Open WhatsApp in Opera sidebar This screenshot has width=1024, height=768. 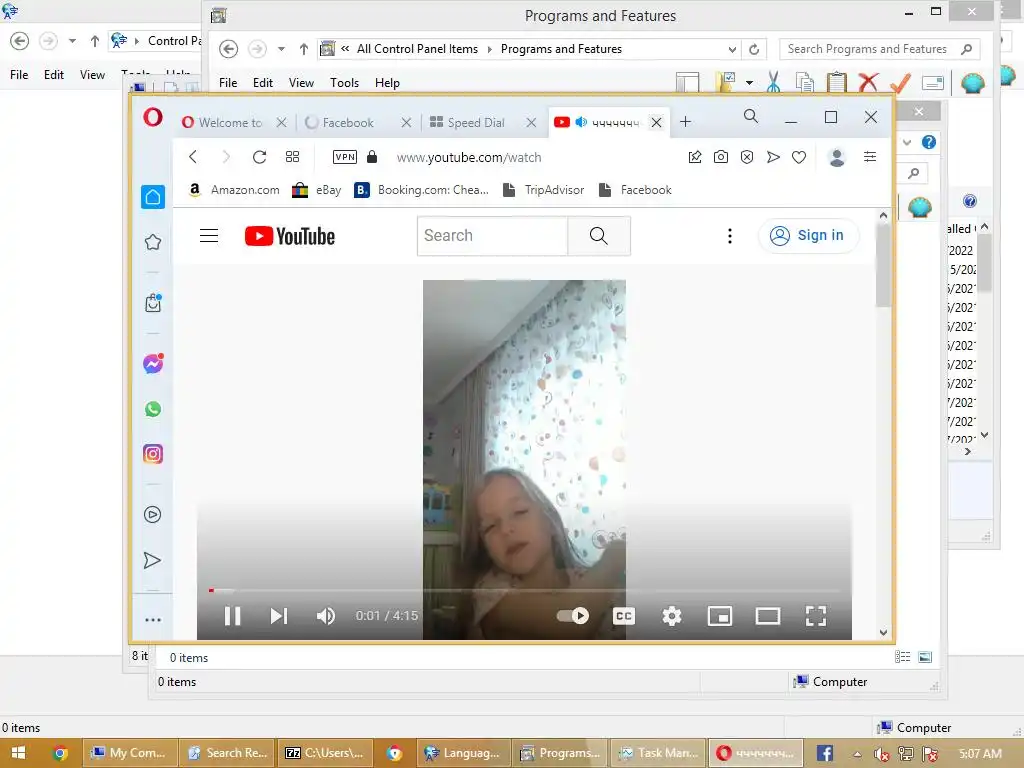point(153,409)
